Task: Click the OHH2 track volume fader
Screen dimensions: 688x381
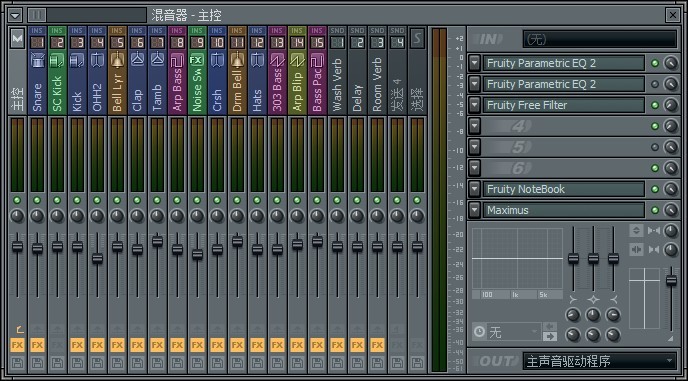Action: coord(97,258)
